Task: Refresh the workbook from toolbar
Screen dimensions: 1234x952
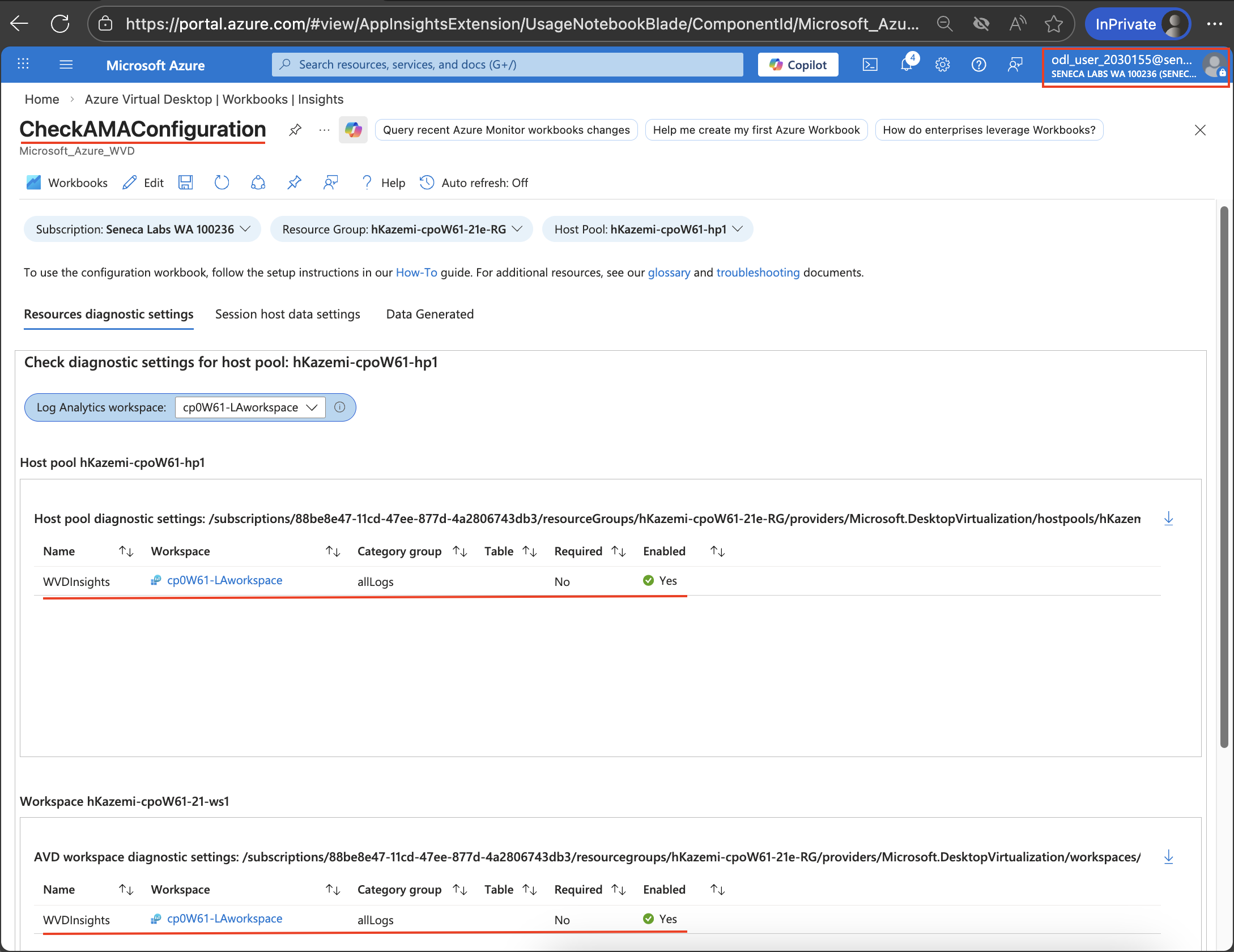Action: tap(222, 182)
